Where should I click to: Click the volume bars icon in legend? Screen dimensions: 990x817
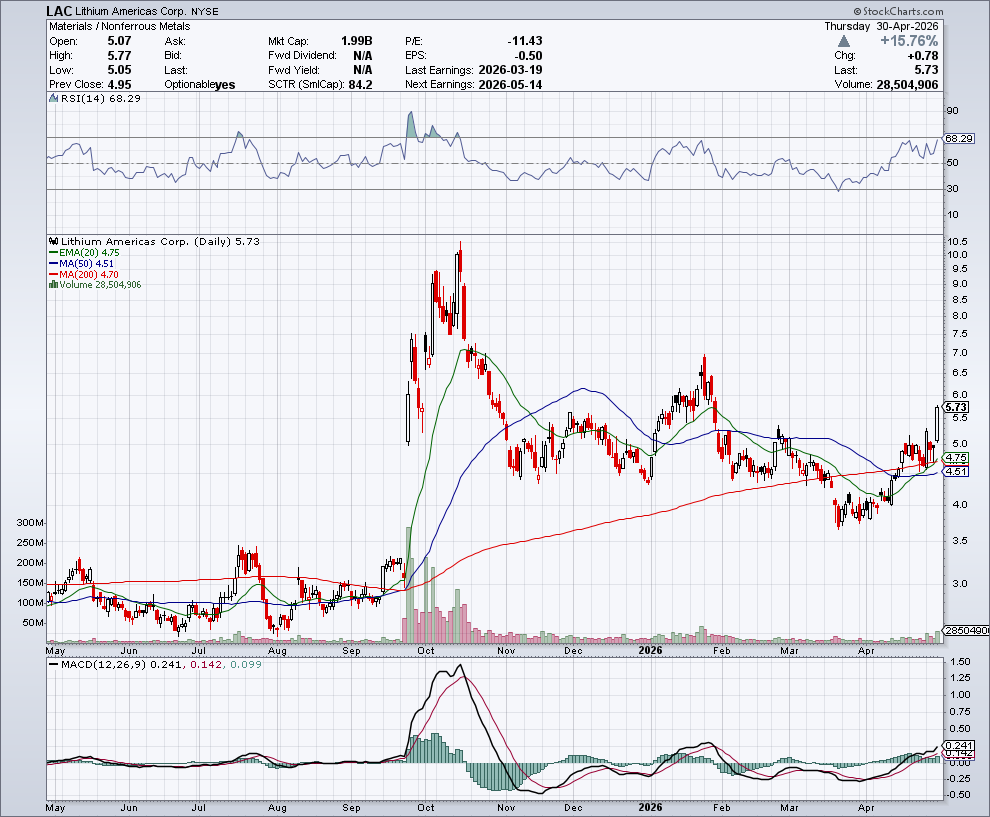[54, 285]
